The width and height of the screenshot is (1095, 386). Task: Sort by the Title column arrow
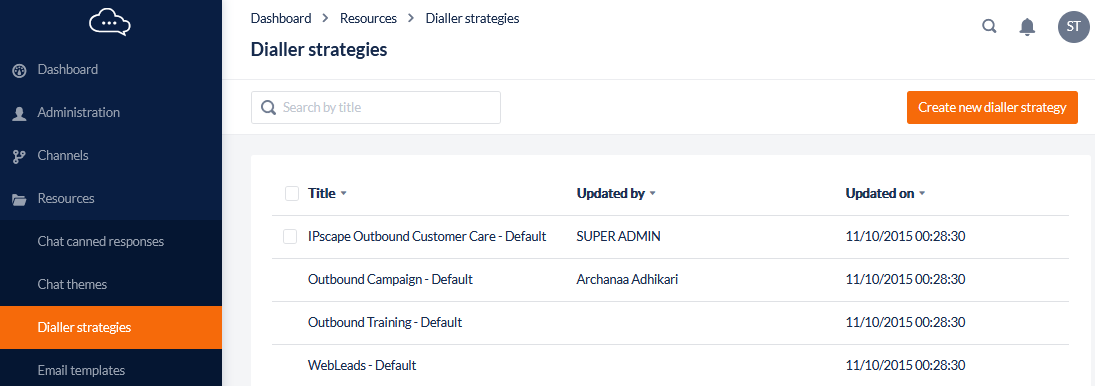click(x=343, y=194)
